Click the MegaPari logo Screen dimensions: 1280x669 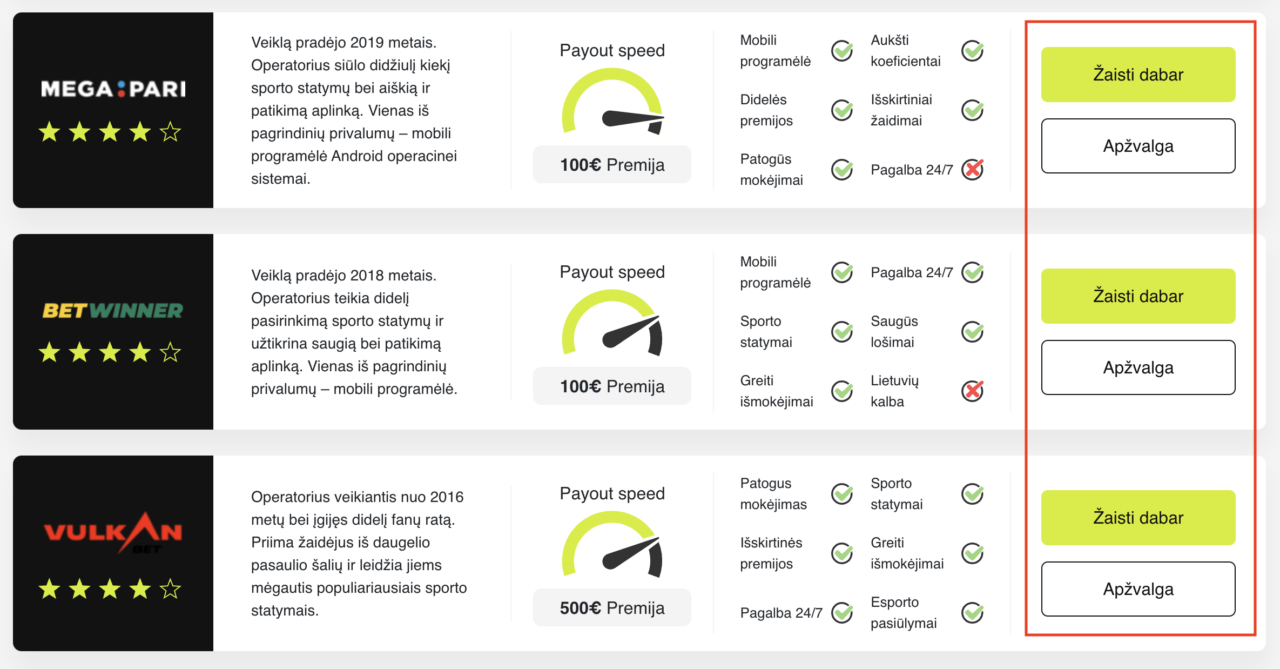pyautogui.click(x=113, y=89)
